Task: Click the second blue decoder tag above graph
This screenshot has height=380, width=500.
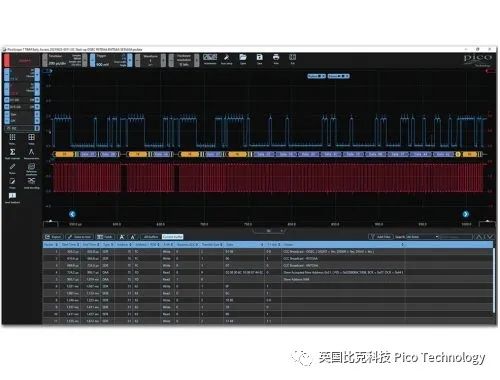Action: 338,76
